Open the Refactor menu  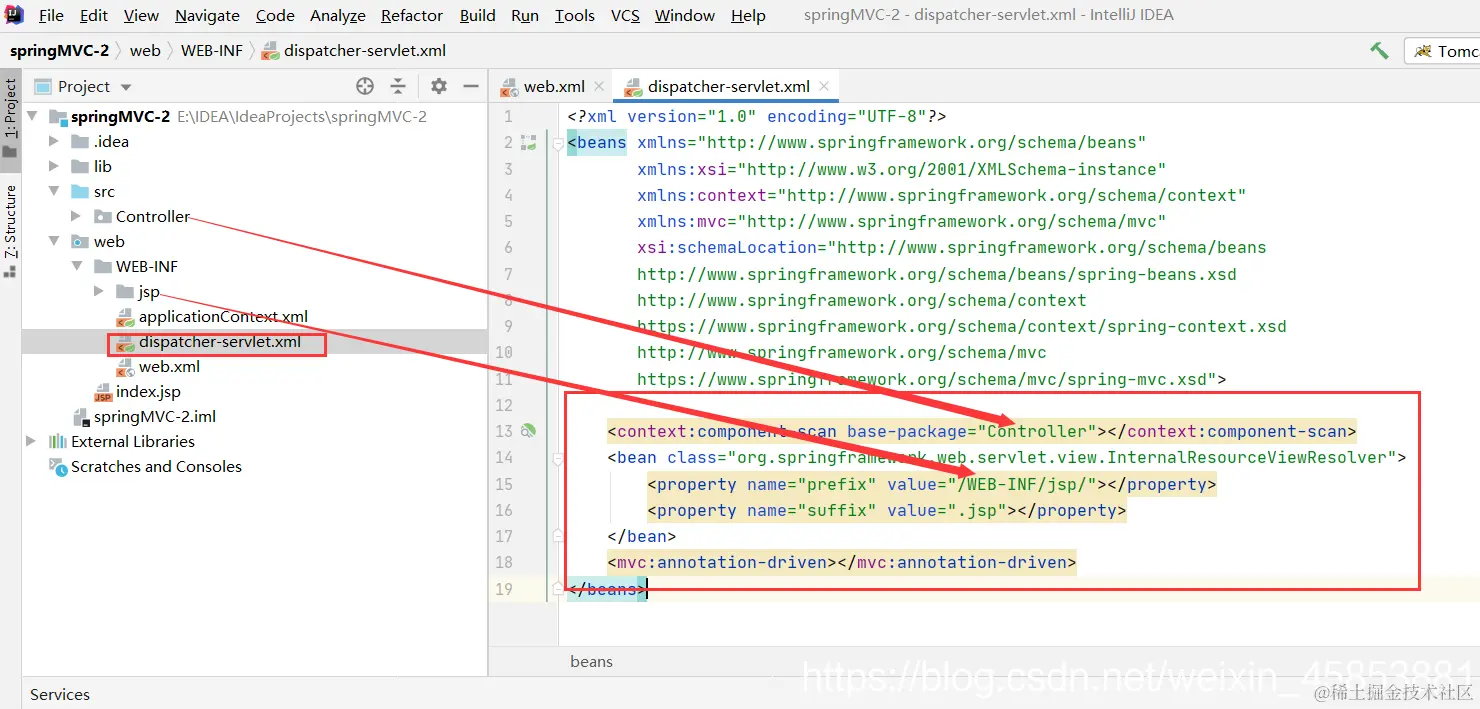coord(412,16)
